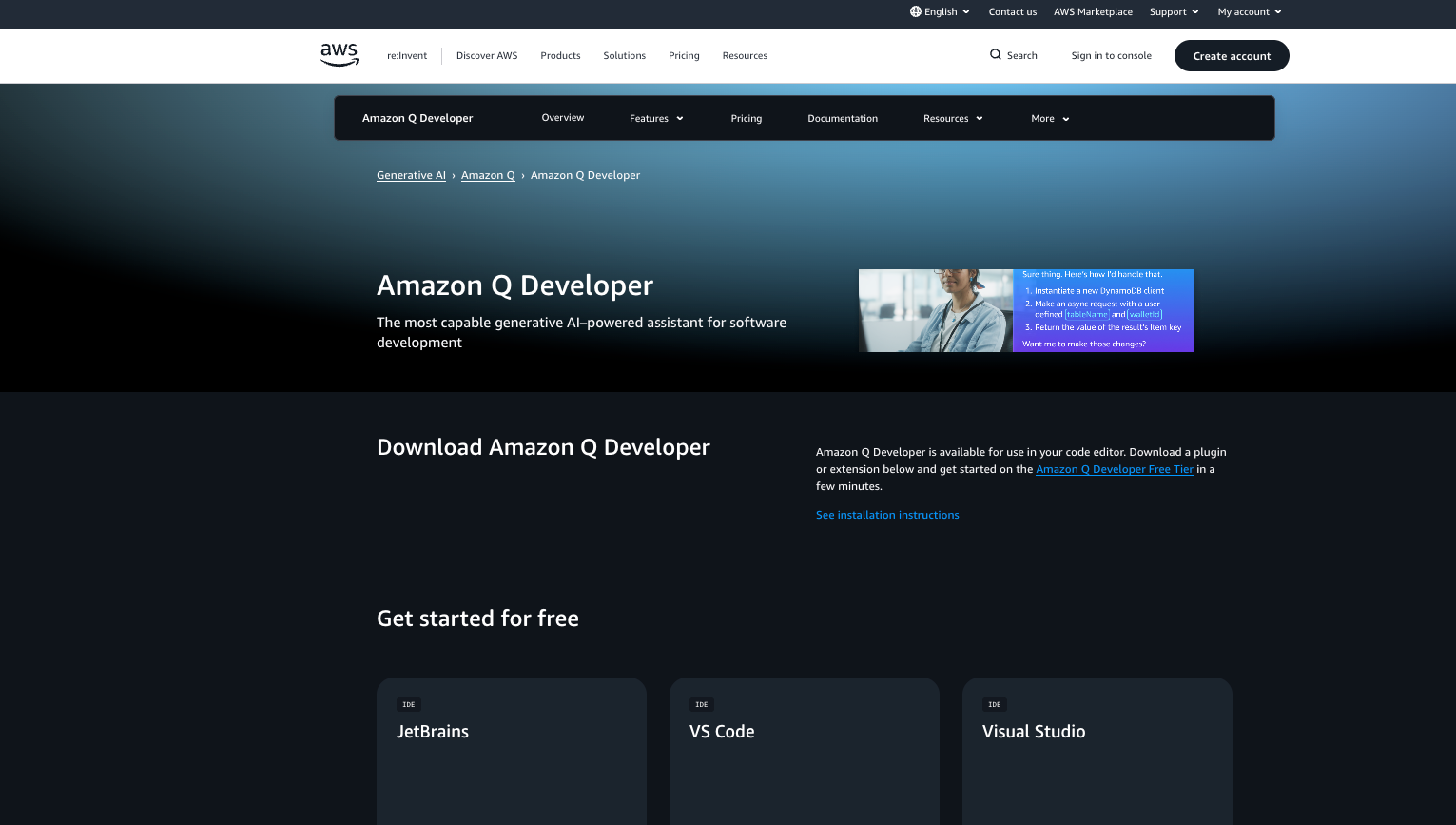
Task: Select Overview in the Amazon Q Developer nav
Action: coord(563,118)
